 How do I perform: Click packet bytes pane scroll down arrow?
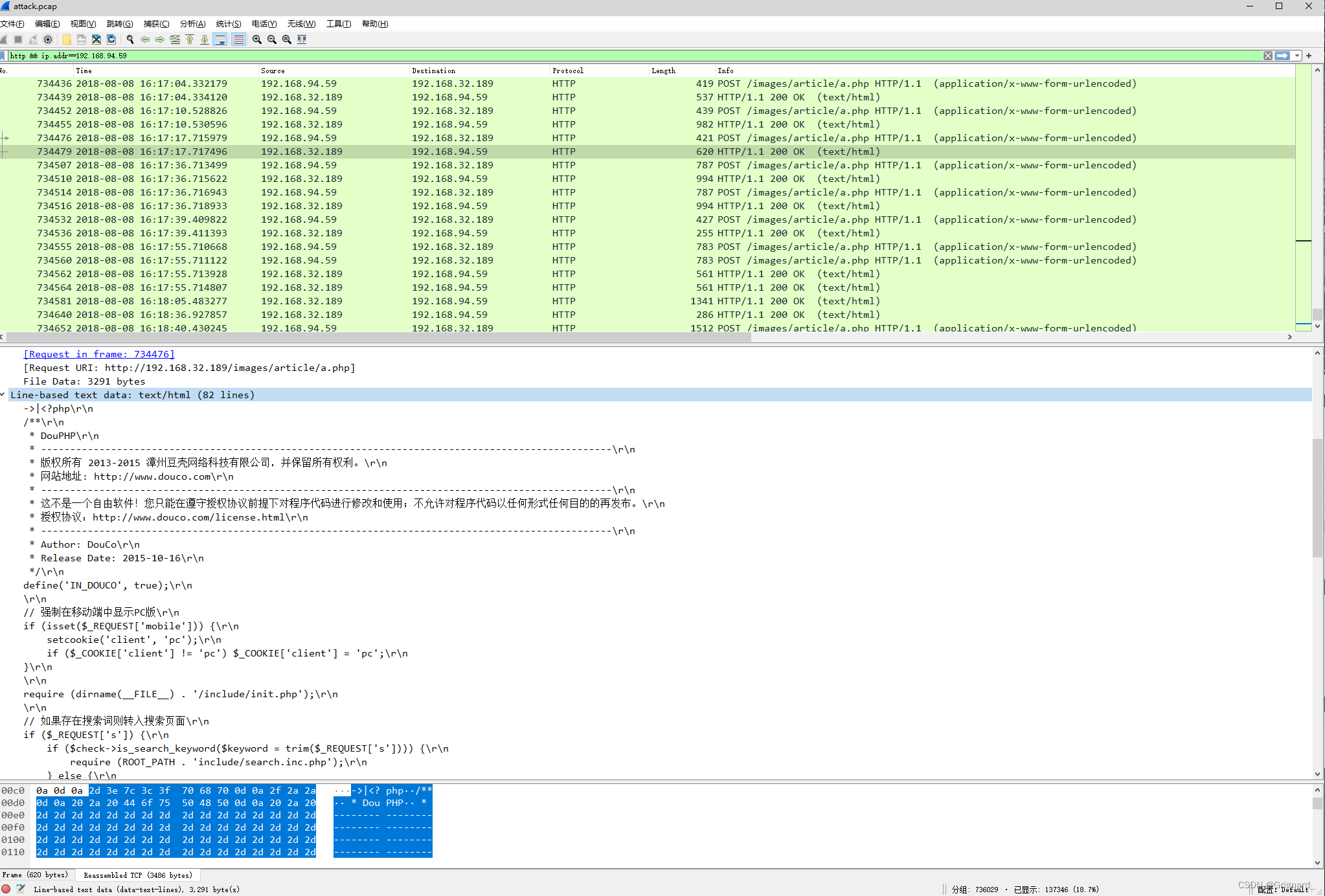tap(1317, 863)
